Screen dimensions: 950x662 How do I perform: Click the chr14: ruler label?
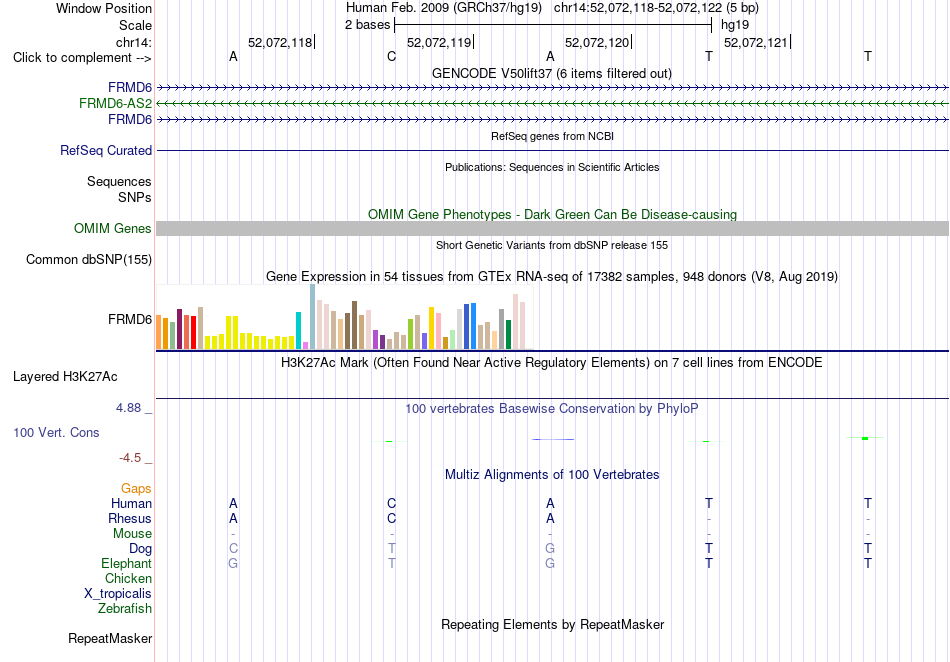click(x=133, y=42)
